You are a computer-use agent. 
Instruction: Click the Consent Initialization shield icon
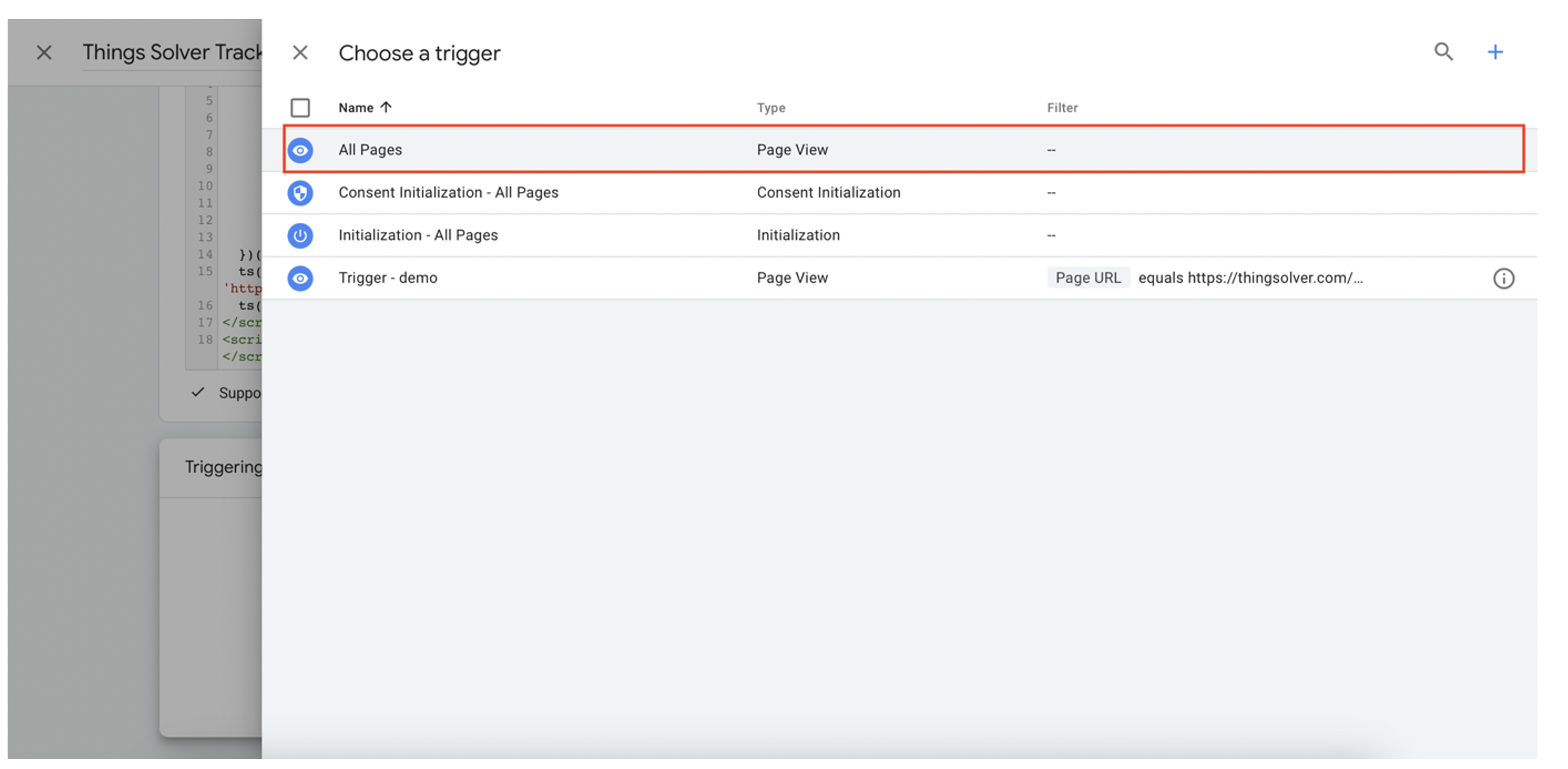300,193
